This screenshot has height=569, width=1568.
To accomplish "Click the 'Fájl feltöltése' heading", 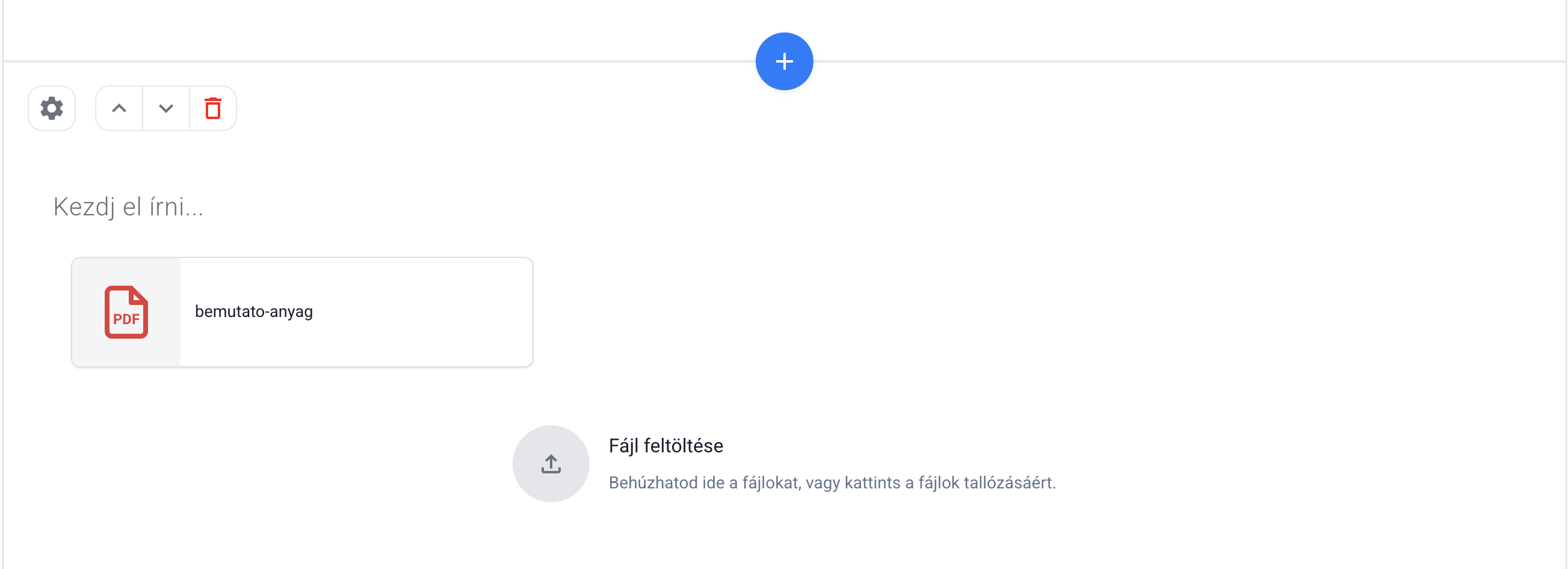I will 666,446.
